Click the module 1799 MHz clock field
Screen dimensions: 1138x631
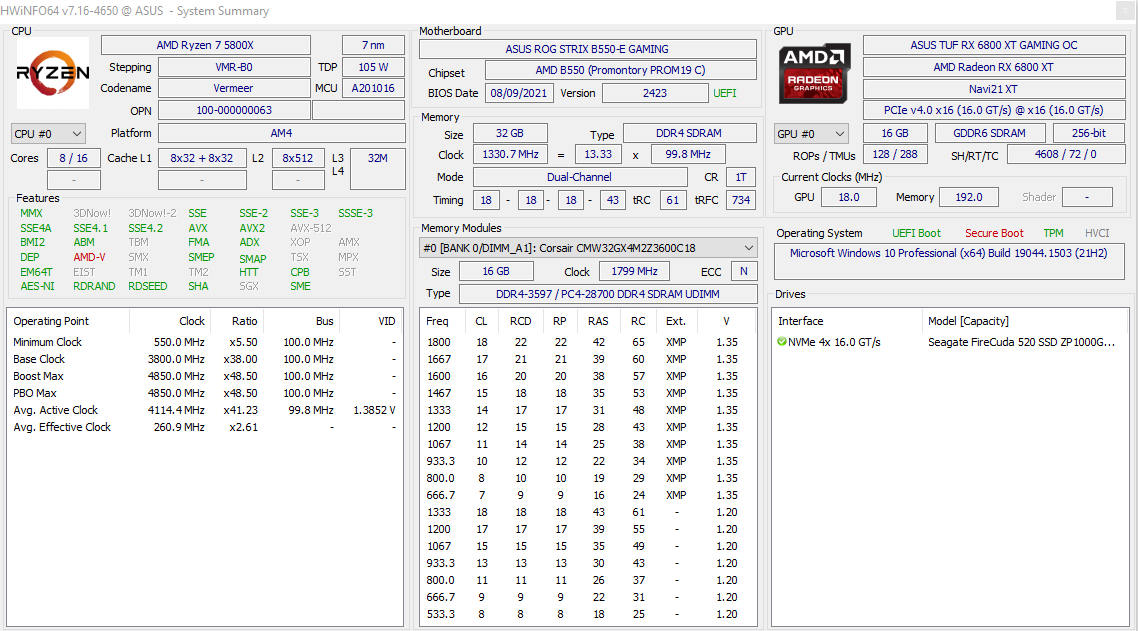(634, 271)
